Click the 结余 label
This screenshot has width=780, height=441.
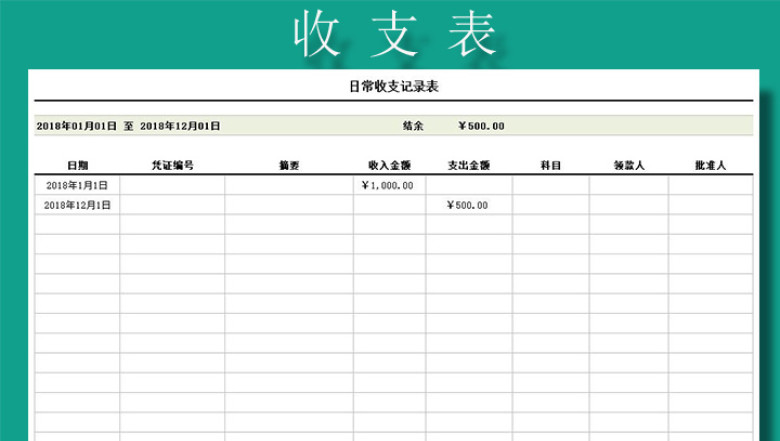click(x=413, y=126)
